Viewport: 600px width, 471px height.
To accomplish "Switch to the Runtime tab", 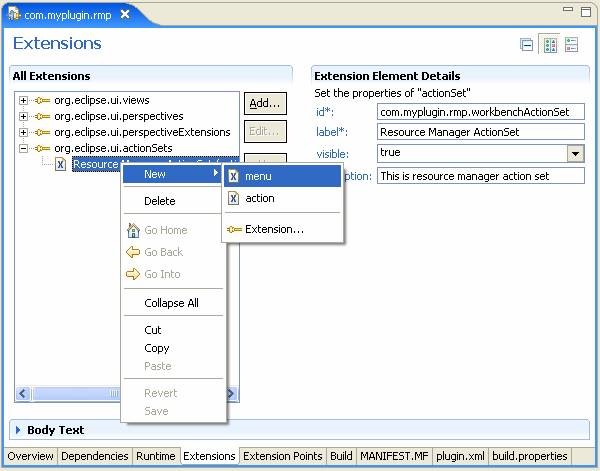I will (156, 456).
